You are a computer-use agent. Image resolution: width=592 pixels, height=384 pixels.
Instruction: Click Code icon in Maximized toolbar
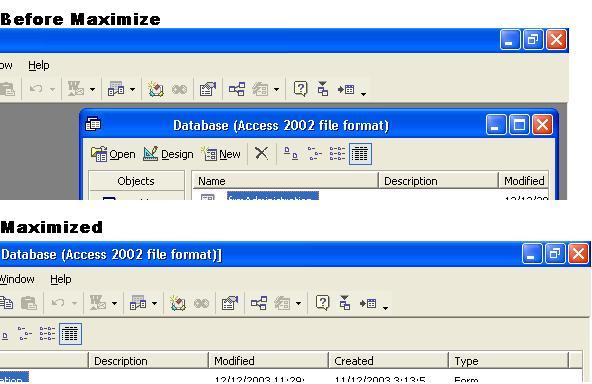[x=177, y=303]
